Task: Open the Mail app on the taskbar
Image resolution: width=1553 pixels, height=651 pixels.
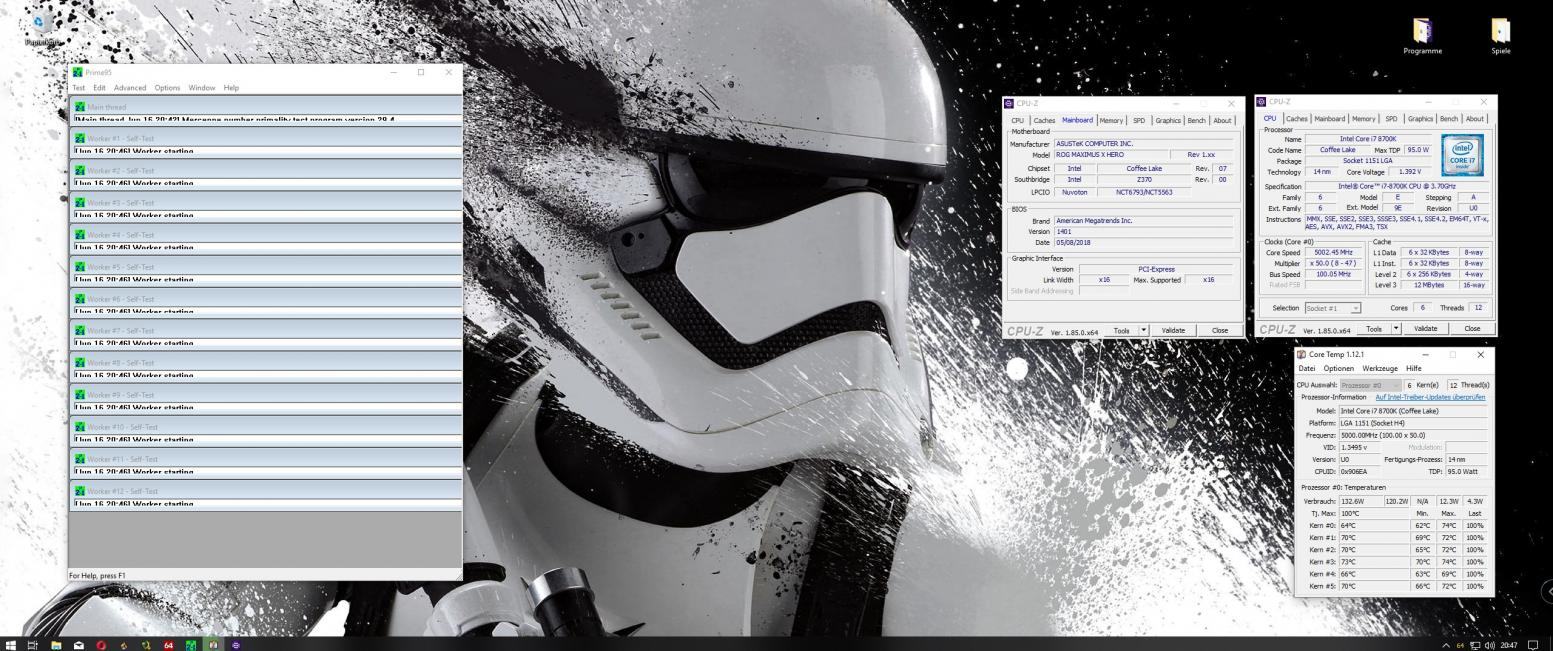Action: coord(79,645)
